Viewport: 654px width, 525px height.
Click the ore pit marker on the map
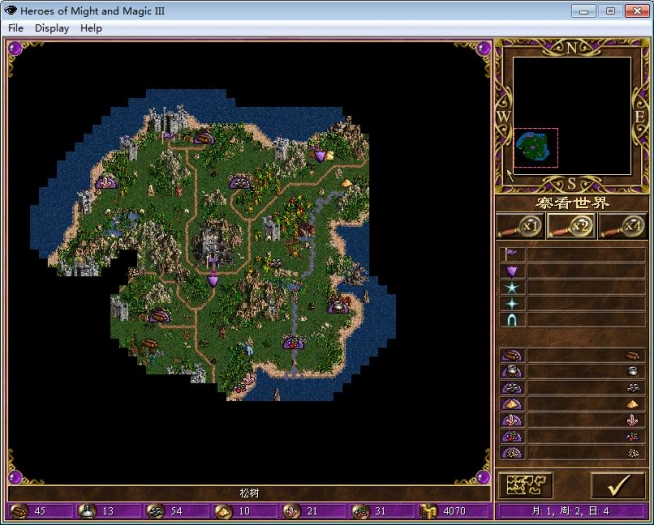coord(240,181)
